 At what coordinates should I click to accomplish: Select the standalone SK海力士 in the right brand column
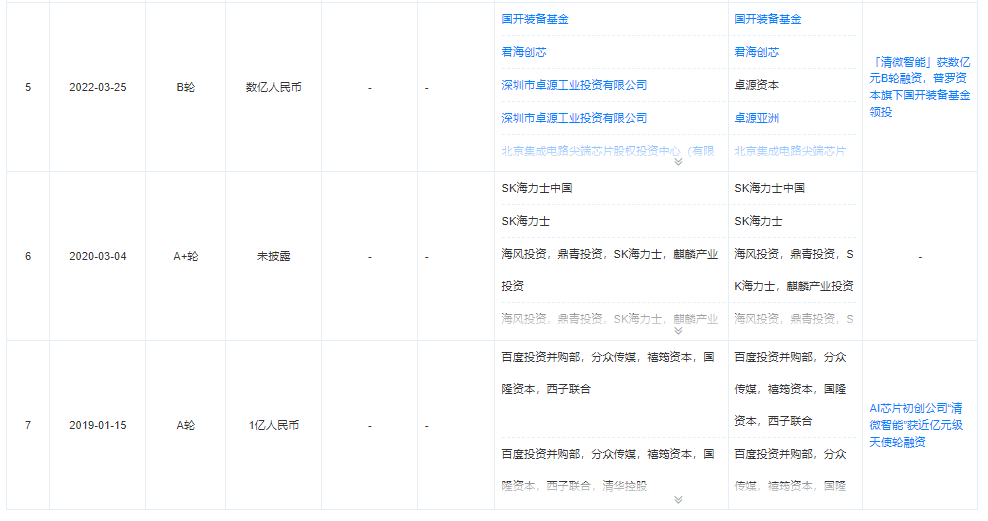coord(758,221)
